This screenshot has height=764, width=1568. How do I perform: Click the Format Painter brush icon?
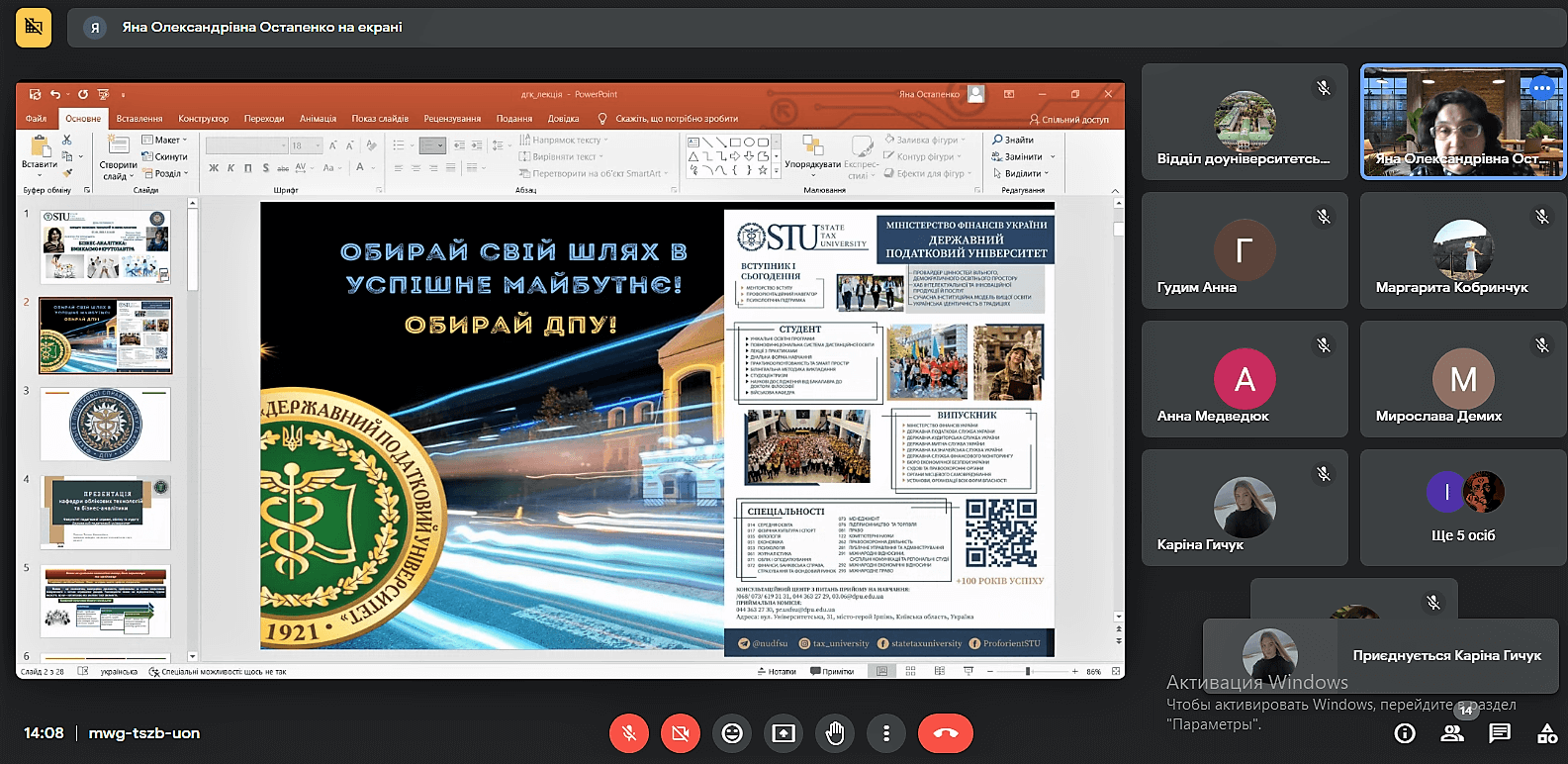(x=67, y=172)
